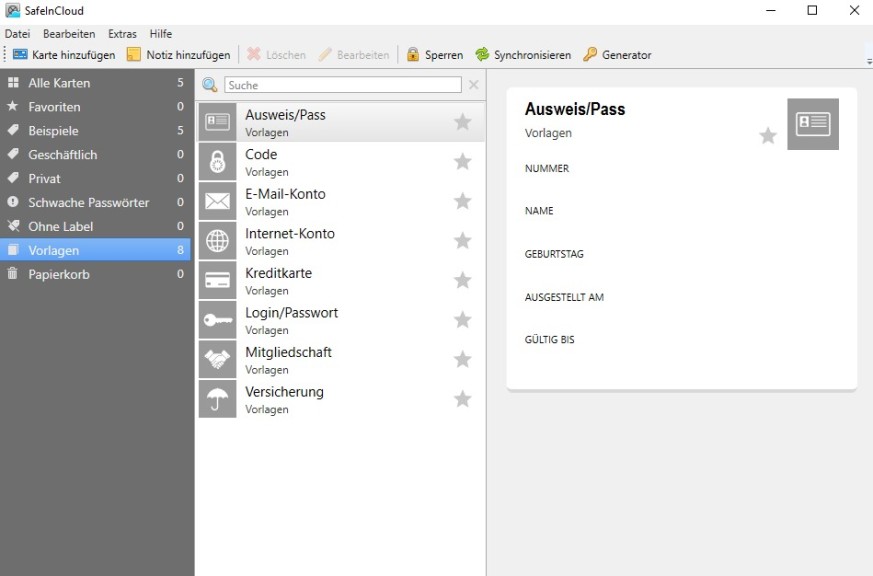The image size is (873, 576).
Task: Toggle favorite star for Code template
Action: click(x=462, y=162)
